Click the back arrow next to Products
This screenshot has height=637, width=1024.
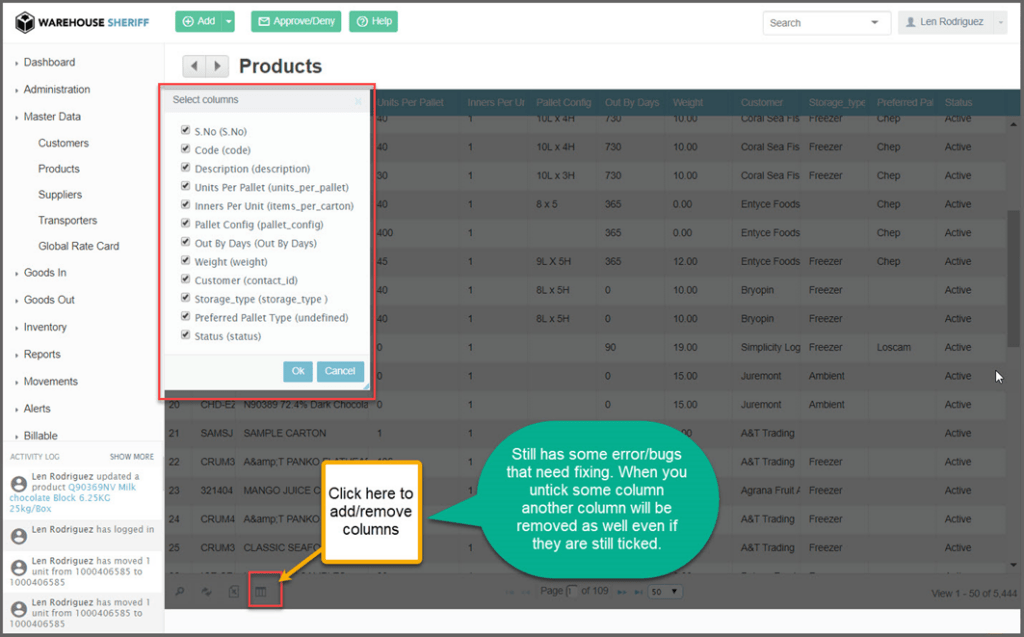pos(194,66)
